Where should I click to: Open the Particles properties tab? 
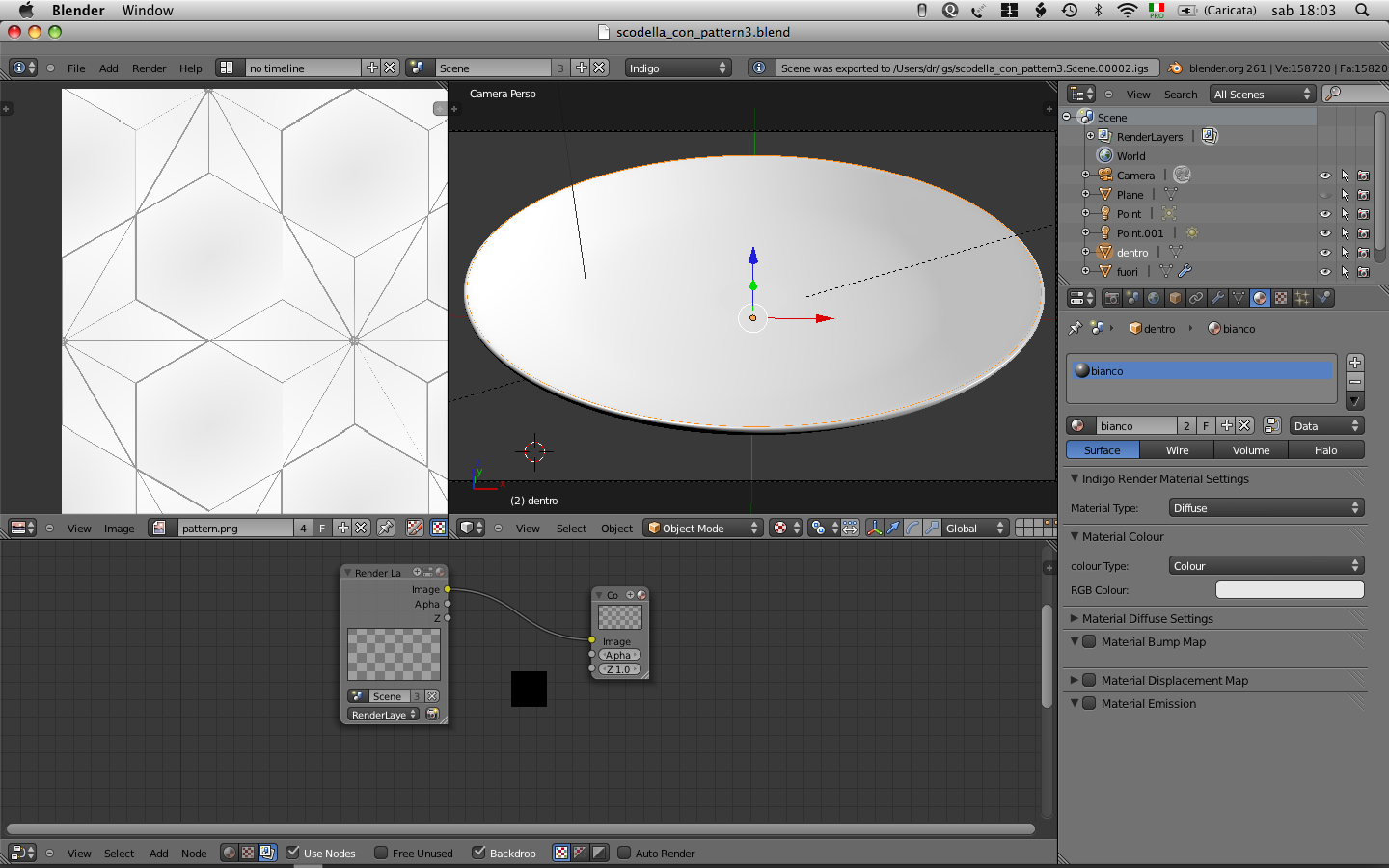coord(1302,298)
